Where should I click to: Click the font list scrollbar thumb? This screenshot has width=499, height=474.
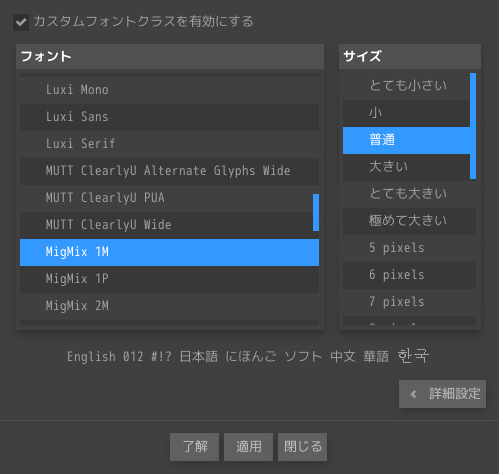(x=316, y=212)
